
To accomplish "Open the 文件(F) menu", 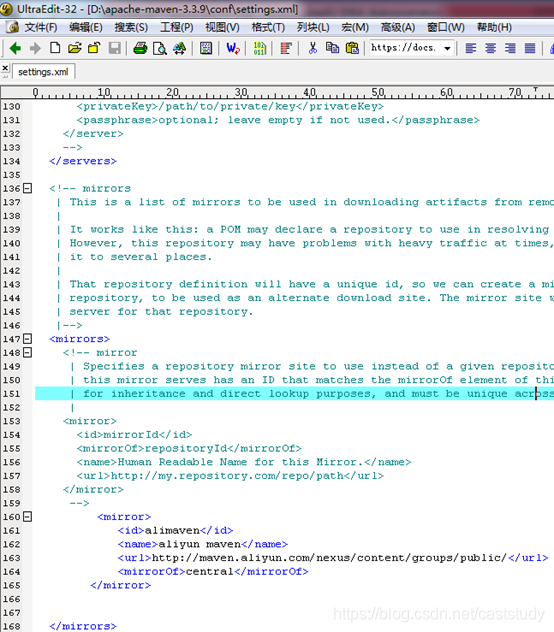I will [x=41, y=27].
